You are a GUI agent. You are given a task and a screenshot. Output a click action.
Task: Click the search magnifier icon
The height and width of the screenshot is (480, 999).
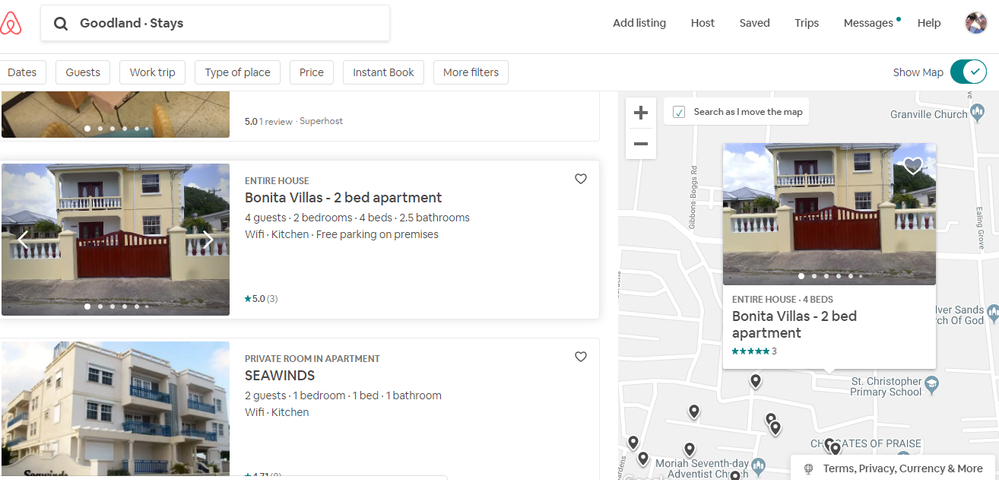click(61, 23)
